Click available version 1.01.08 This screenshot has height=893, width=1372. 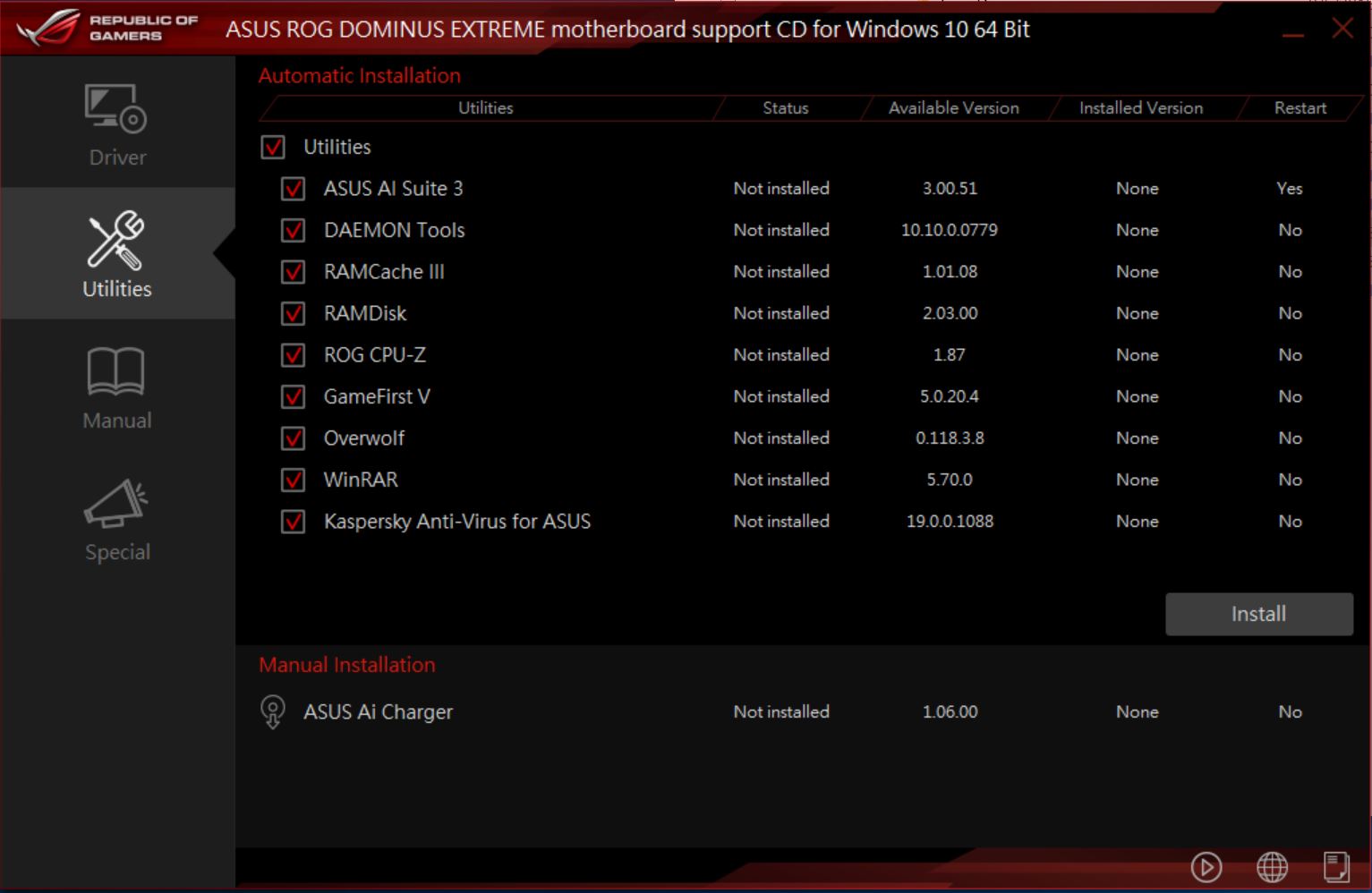pos(950,272)
